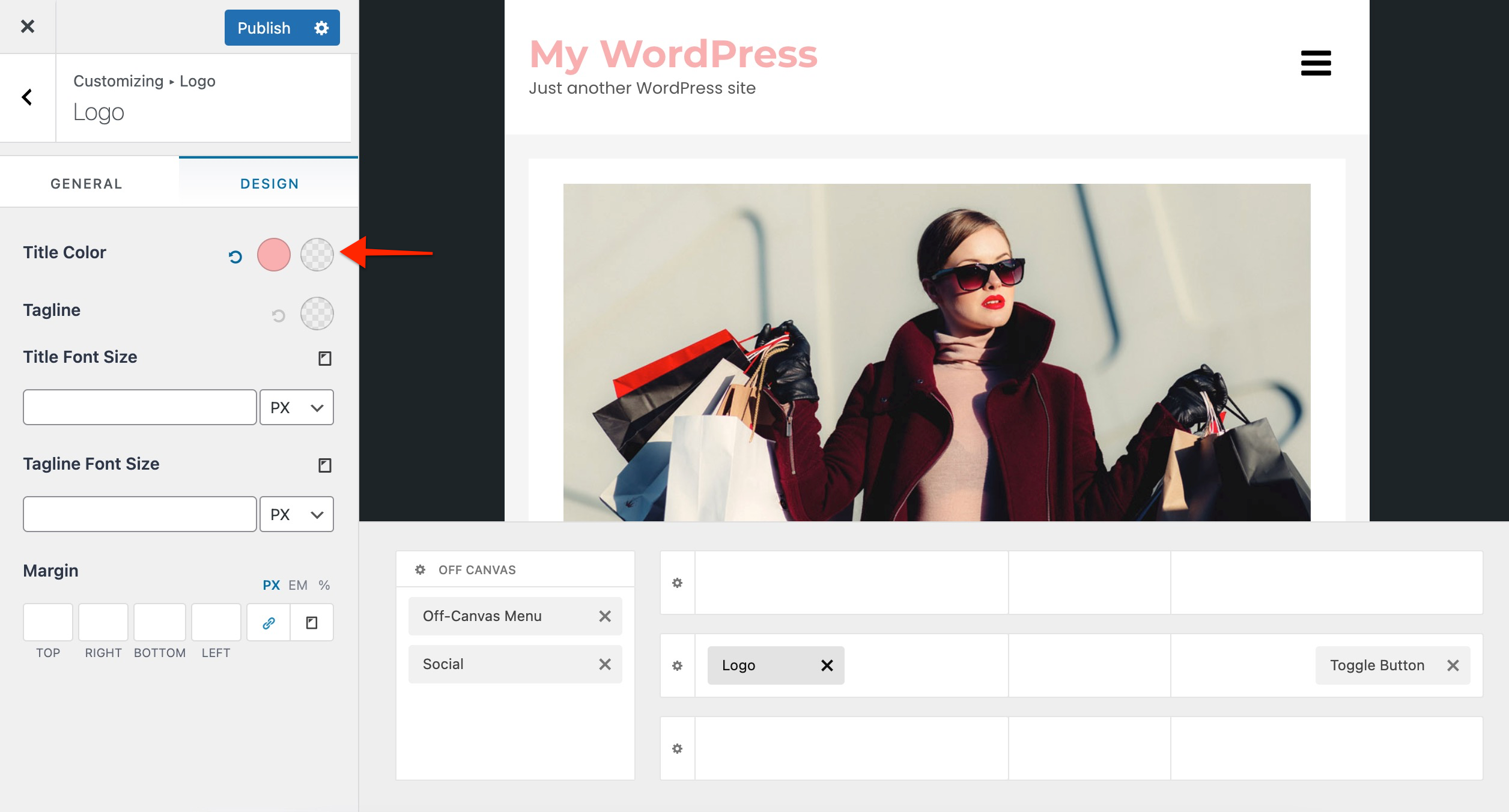This screenshot has height=812, width=1509.
Task: Open the Title Font Size PX unit dropdown
Action: click(x=297, y=408)
